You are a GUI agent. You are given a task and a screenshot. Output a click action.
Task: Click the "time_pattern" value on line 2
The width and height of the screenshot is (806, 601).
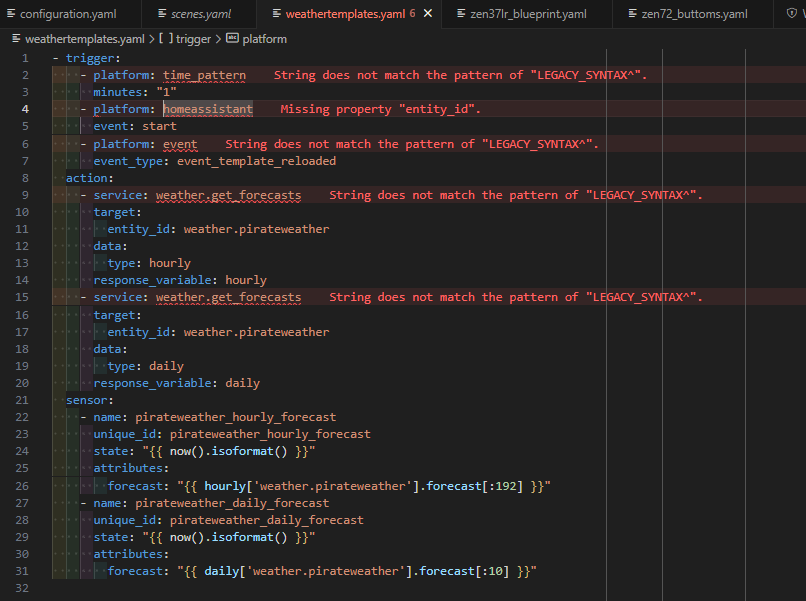point(205,75)
